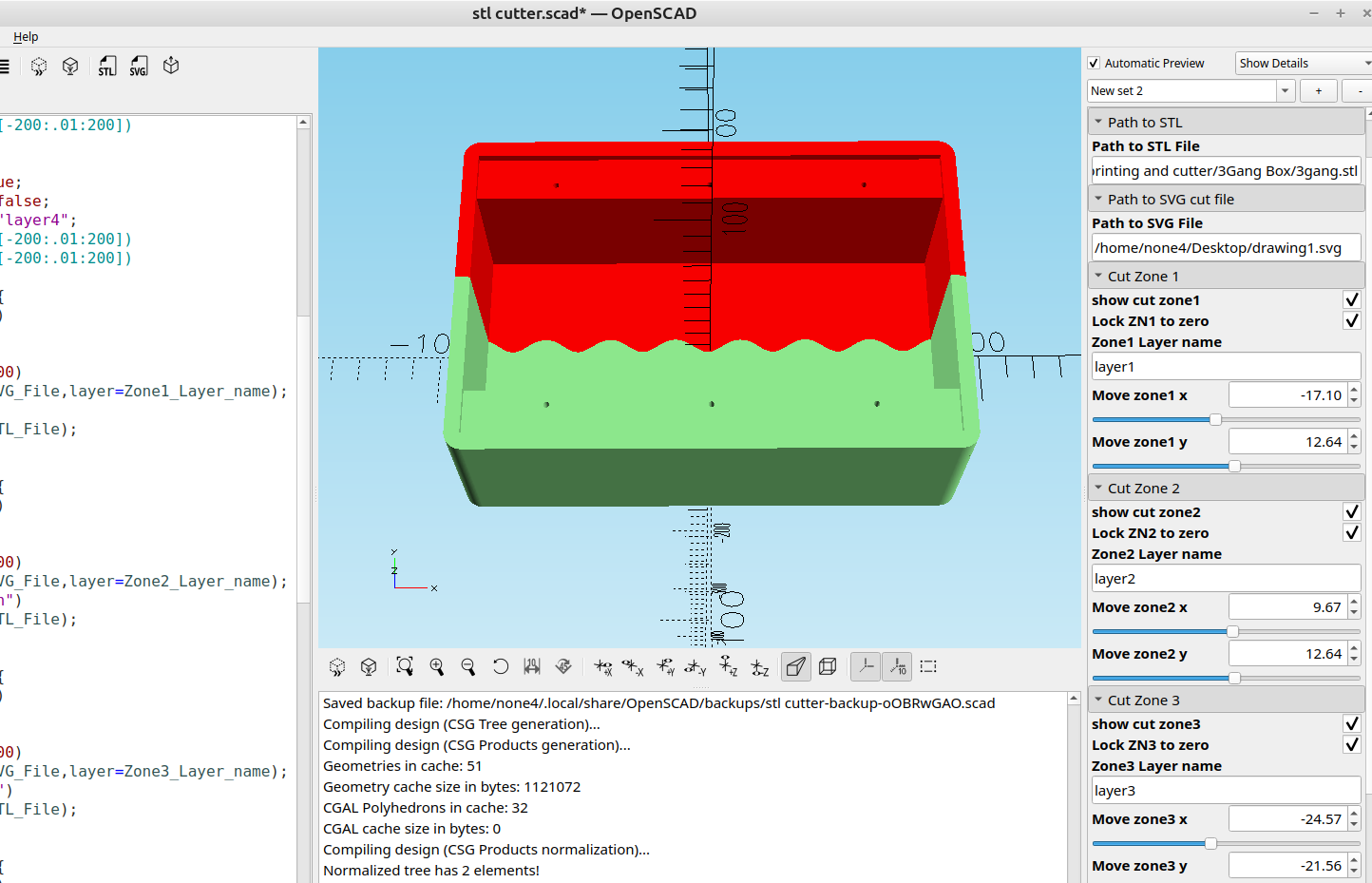Click the hamburger lines icon in editor toolbar
Screen dimensions: 1372x883
point(4,67)
